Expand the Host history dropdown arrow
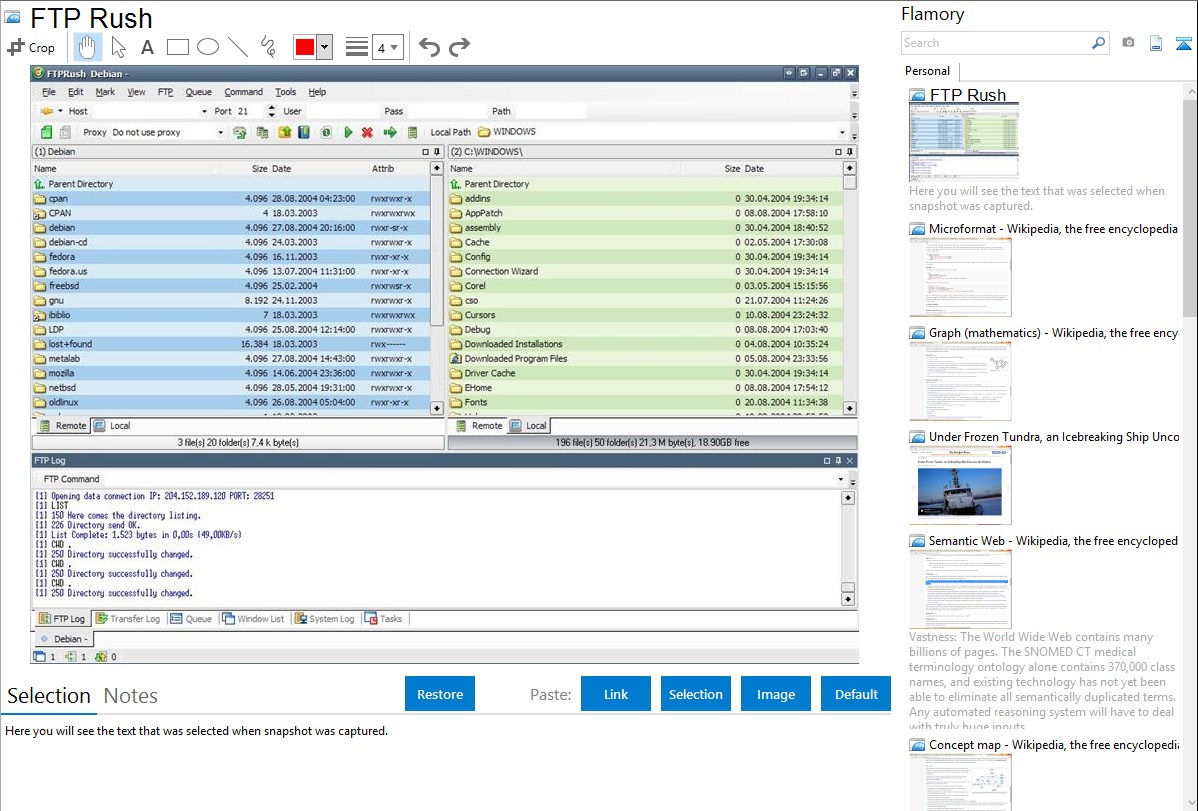1198x811 pixels. click(204, 112)
